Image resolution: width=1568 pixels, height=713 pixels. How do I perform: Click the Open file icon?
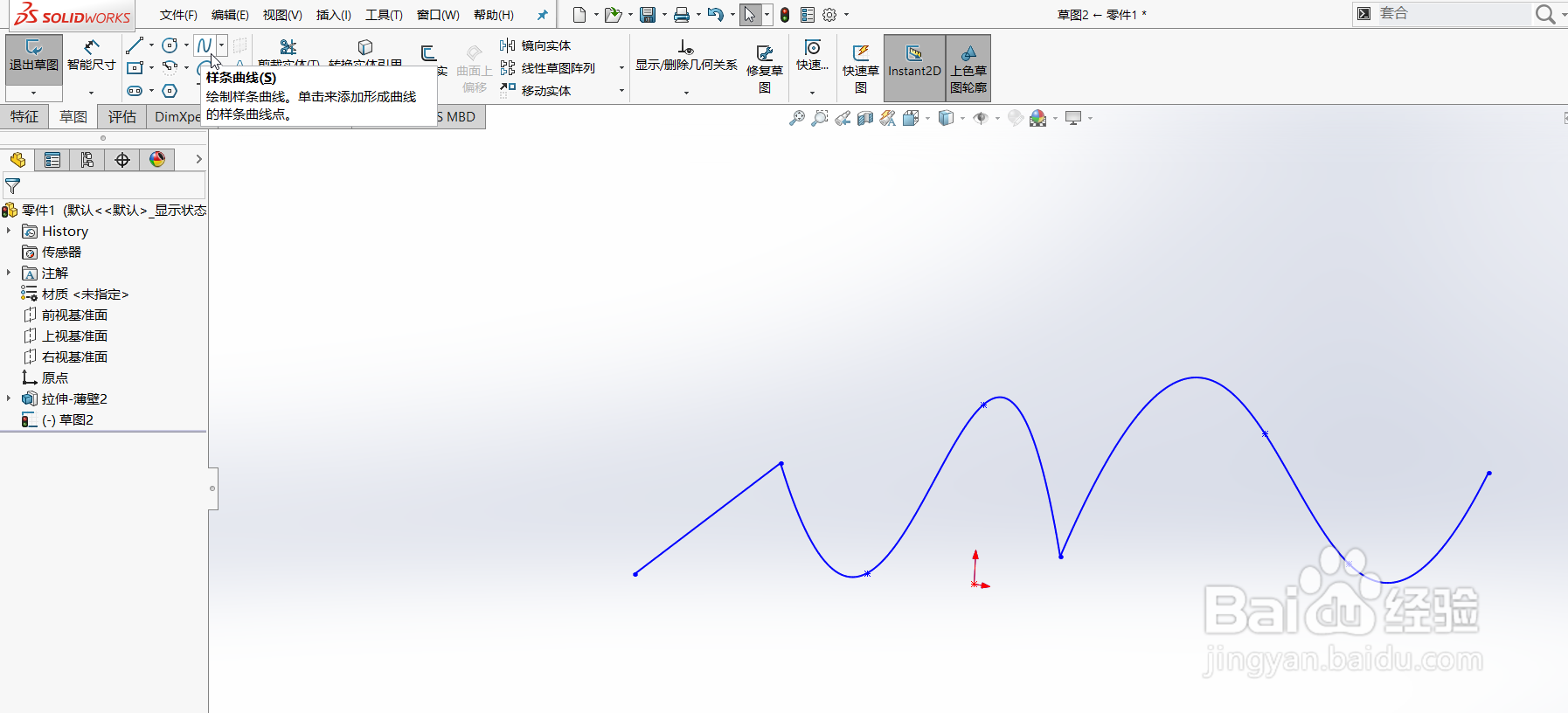pos(613,15)
